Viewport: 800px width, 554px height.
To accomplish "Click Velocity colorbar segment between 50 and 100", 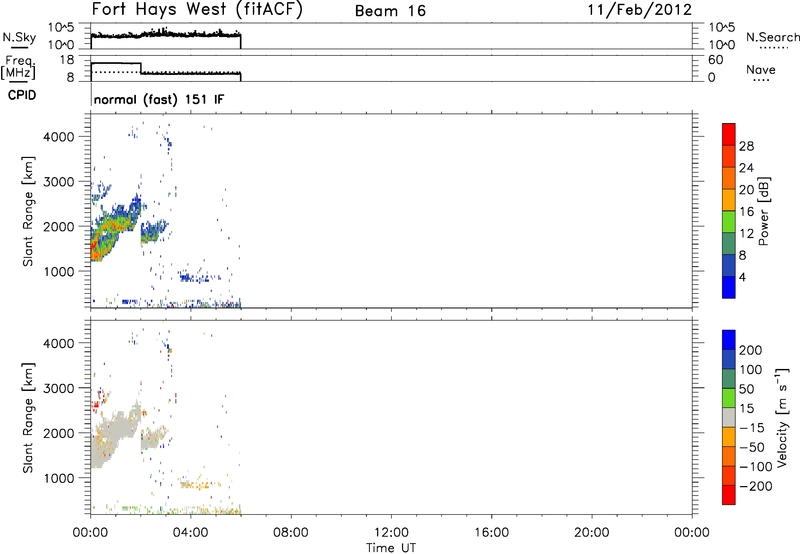I will [x=729, y=379].
